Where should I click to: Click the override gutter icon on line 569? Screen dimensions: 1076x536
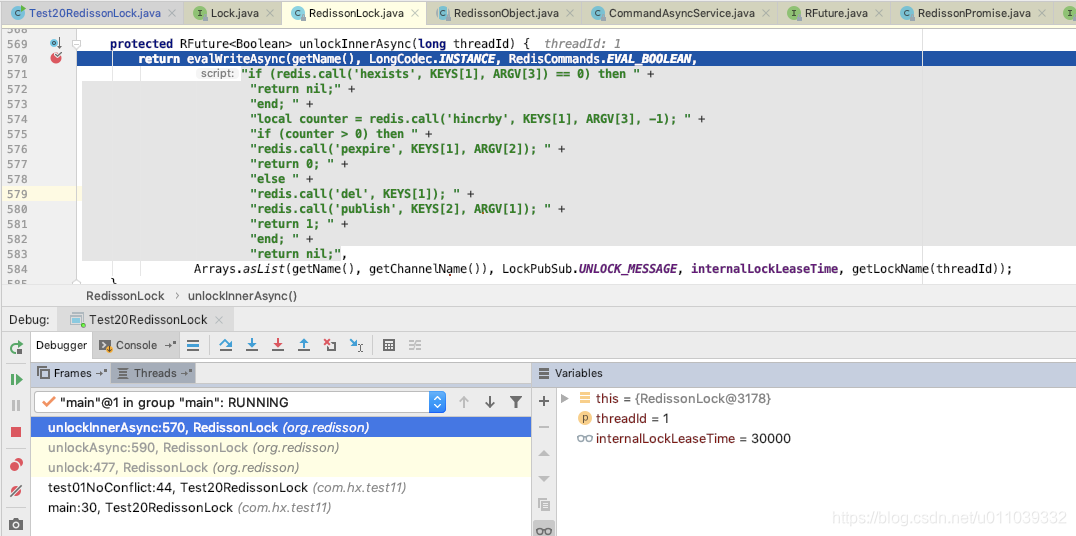click(56, 44)
